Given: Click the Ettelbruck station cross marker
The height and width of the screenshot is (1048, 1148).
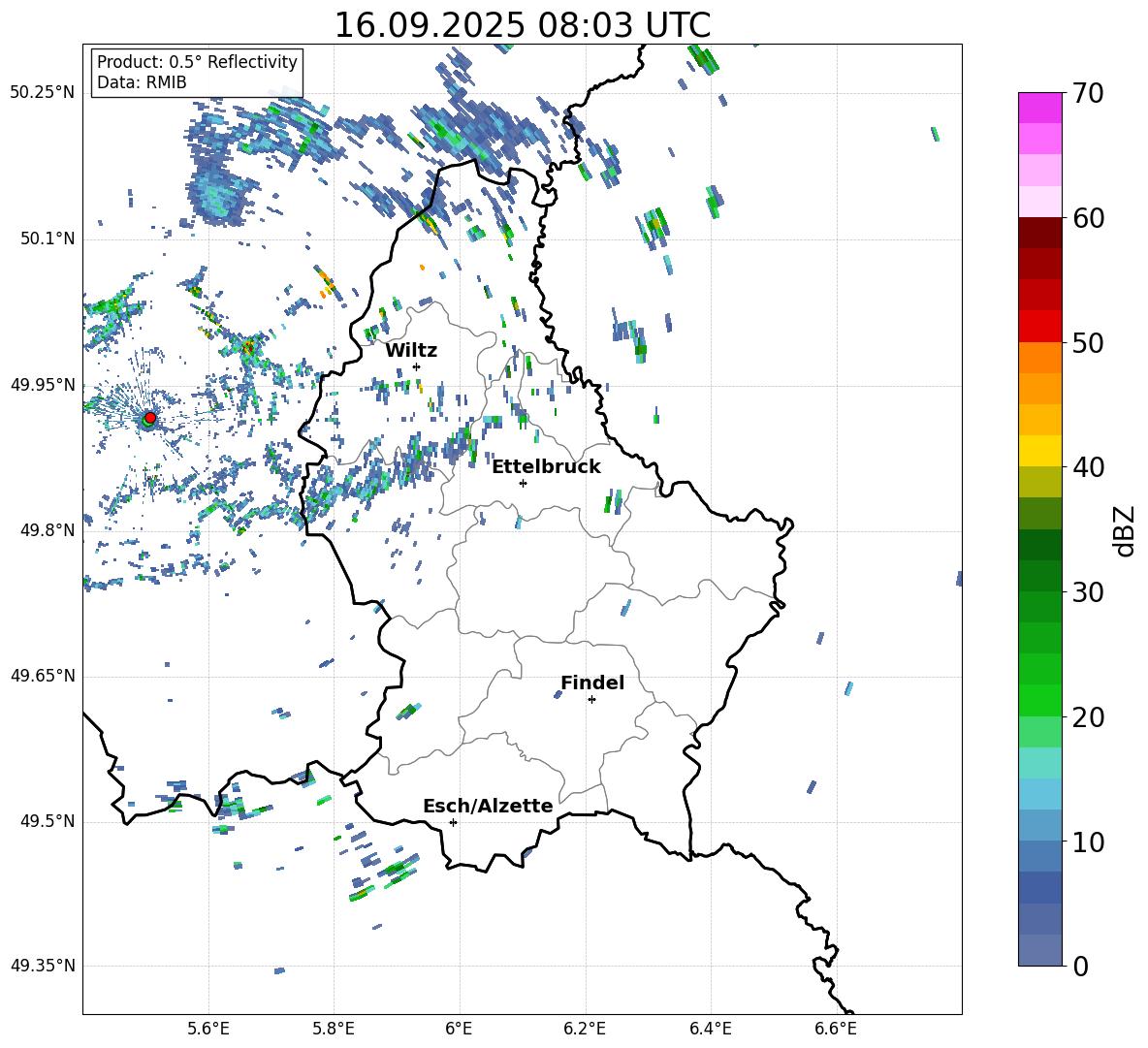Looking at the screenshot, I should [x=523, y=483].
